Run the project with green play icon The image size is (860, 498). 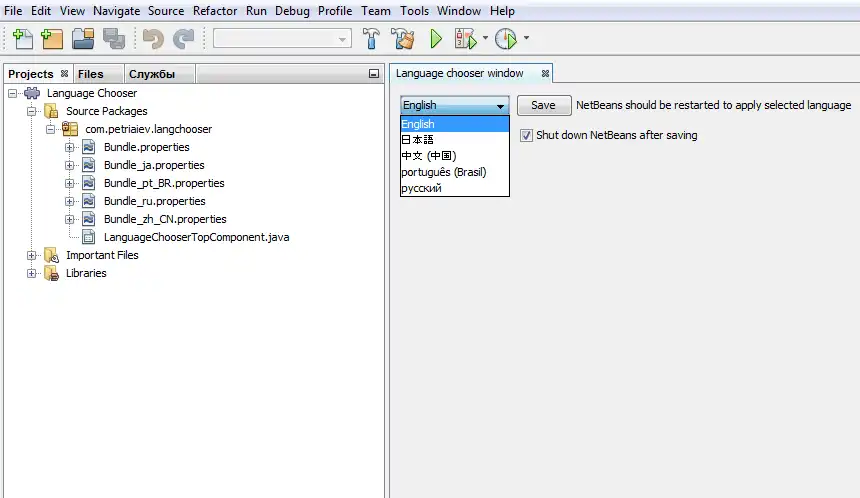(x=436, y=39)
